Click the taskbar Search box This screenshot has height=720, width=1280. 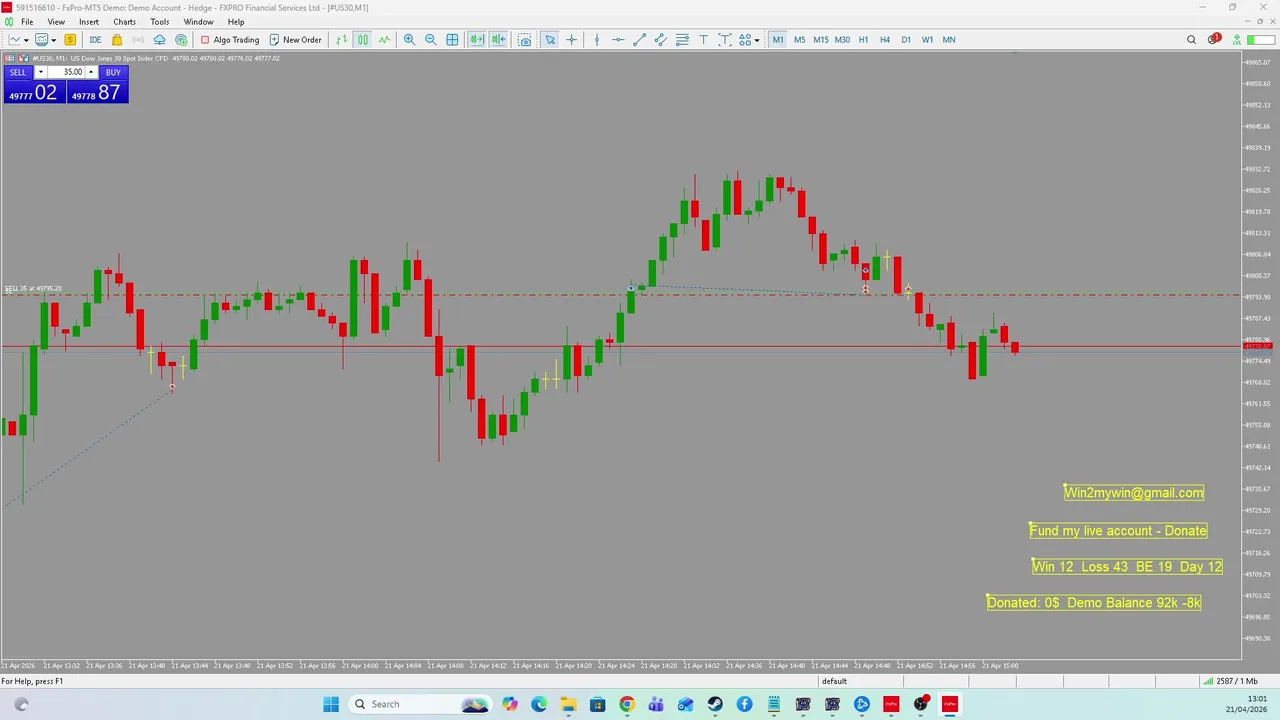click(x=420, y=704)
